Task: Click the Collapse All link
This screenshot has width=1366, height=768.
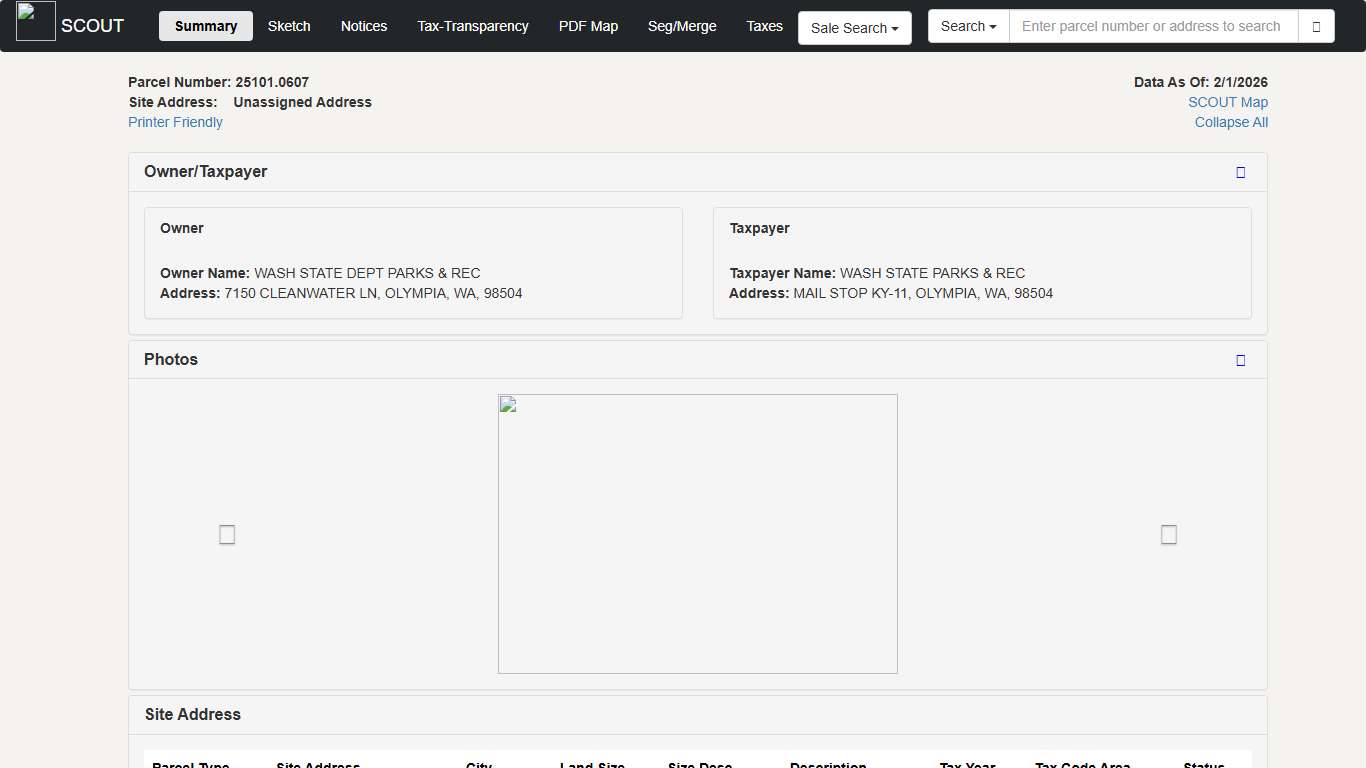Action: tap(1231, 122)
